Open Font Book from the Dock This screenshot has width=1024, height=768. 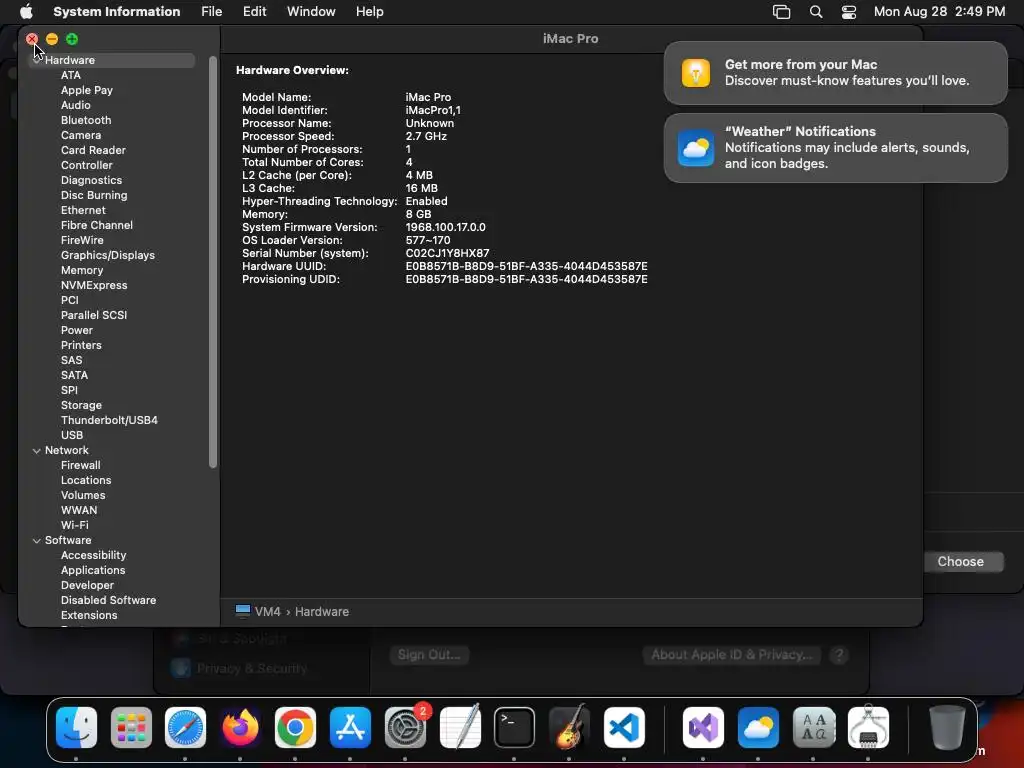coord(813,727)
